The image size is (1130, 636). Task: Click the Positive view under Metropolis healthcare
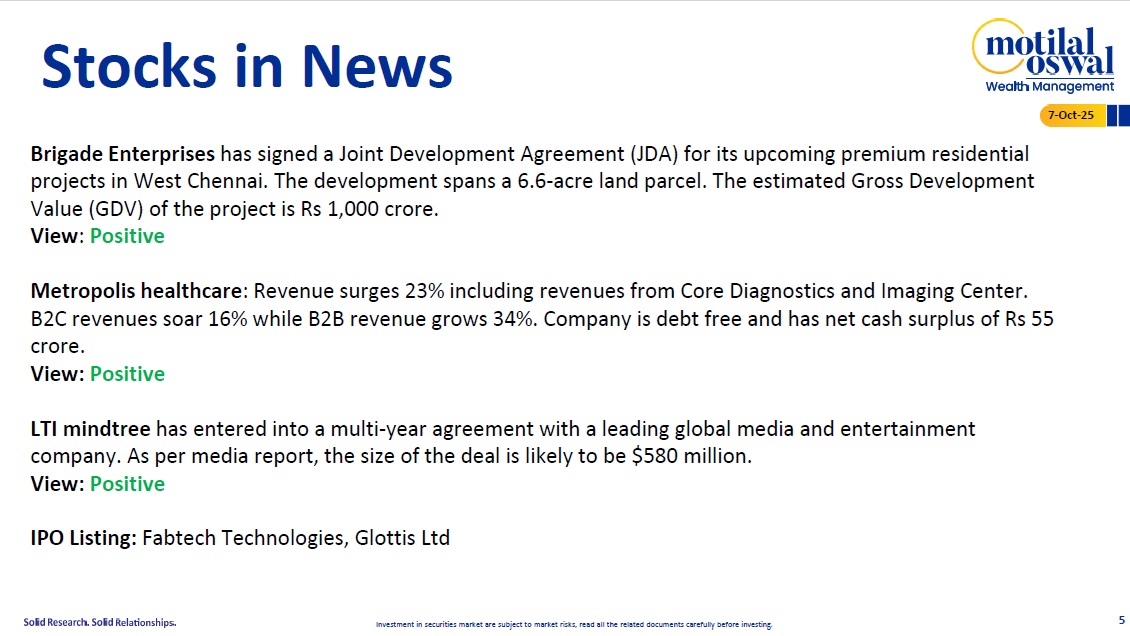click(127, 374)
